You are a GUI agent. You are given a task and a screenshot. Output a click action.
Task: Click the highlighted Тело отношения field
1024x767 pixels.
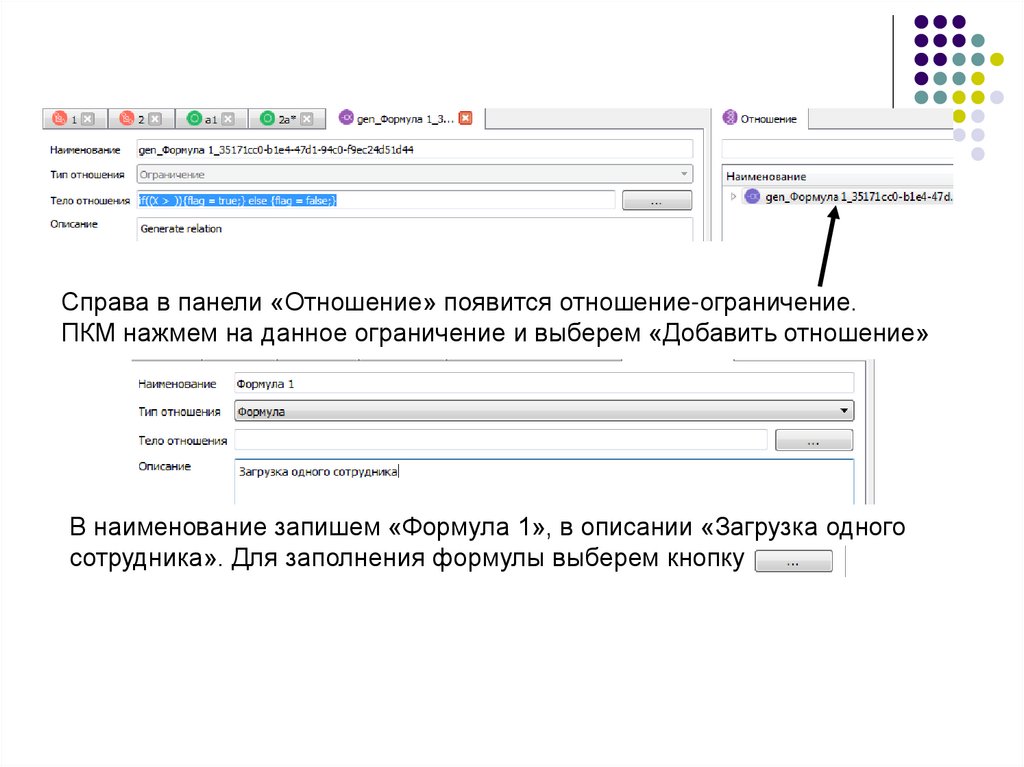[376, 201]
